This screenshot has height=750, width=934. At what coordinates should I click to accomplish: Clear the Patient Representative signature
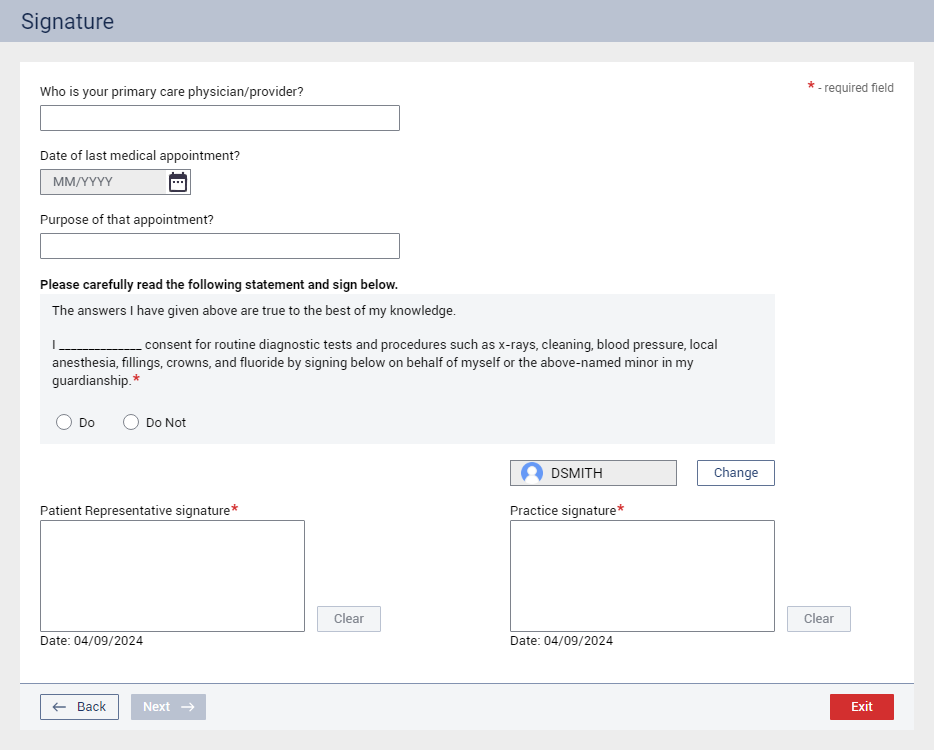348,619
